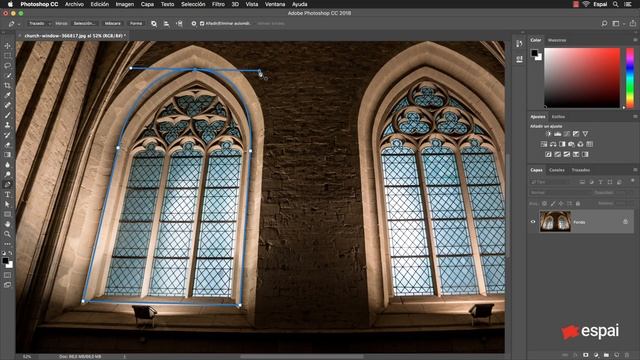Switch to the Trazados tab
This screenshot has width=640, height=360.
tap(580, 170)
